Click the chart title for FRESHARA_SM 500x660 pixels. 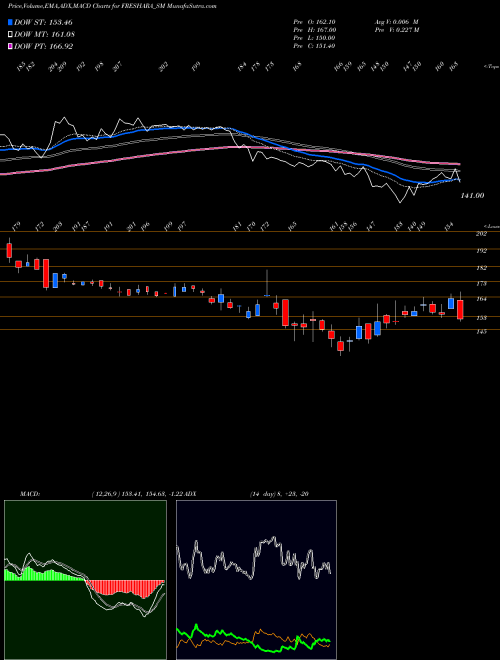coord(112,7)
